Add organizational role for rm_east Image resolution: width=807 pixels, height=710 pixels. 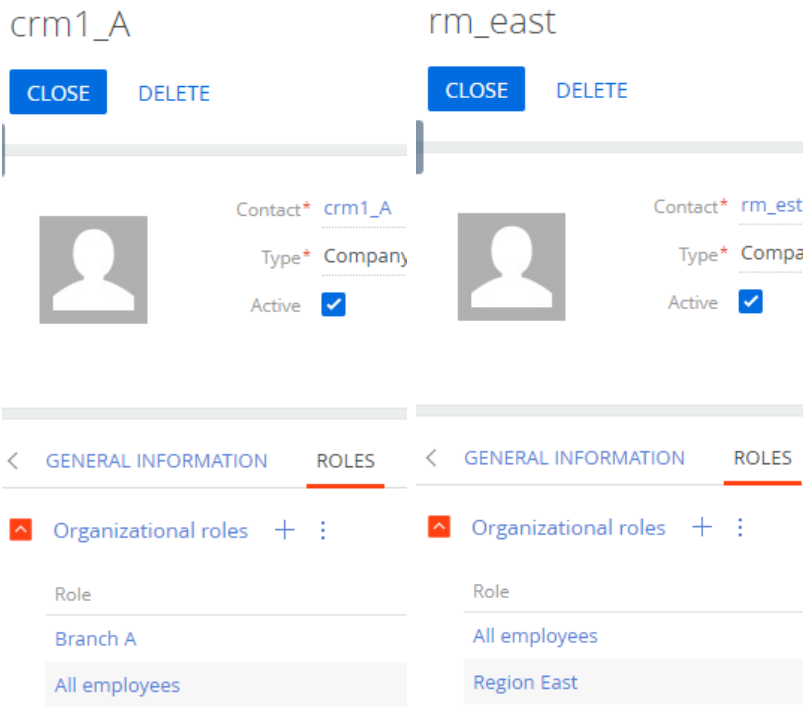point(702,527)
